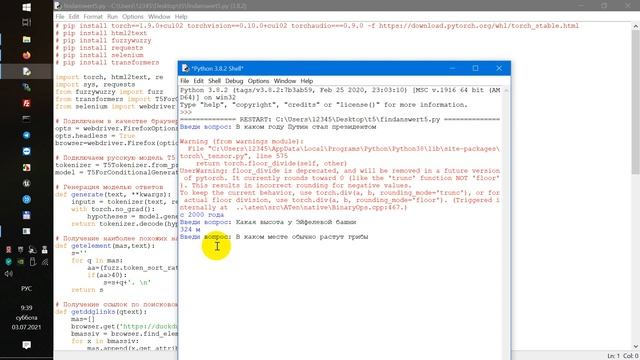640x360 pixels.
Task: Click Python Shell window icon in title bar
Action: [186, 68]
